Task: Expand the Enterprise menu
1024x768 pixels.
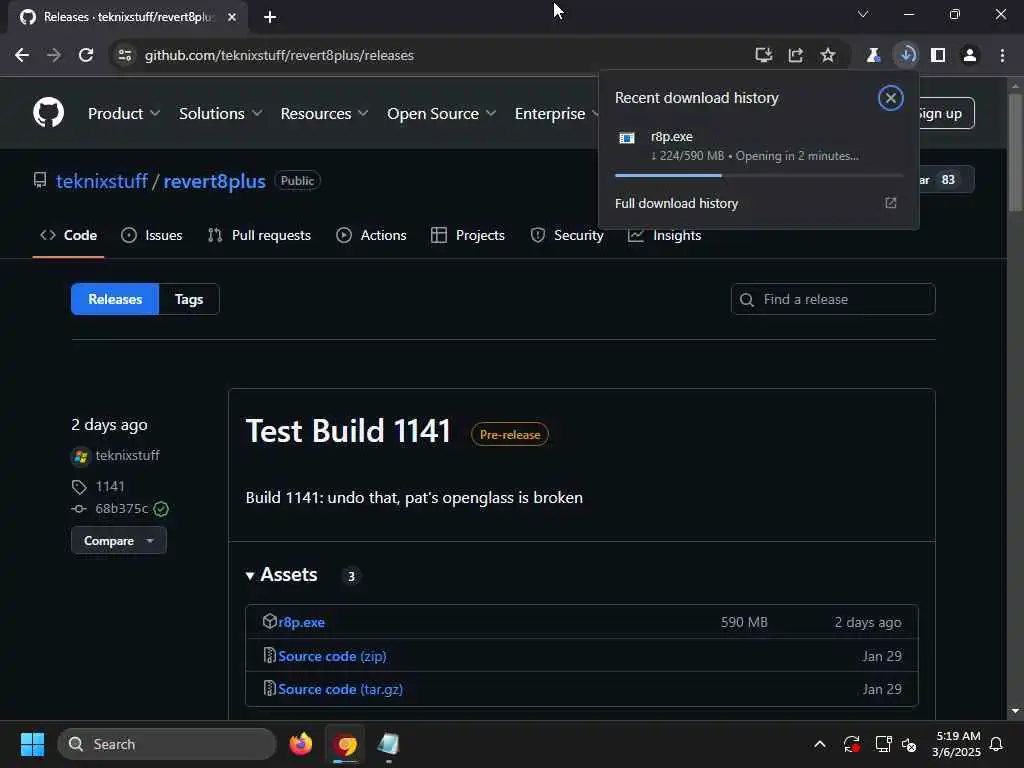Action: coord(556,114)
